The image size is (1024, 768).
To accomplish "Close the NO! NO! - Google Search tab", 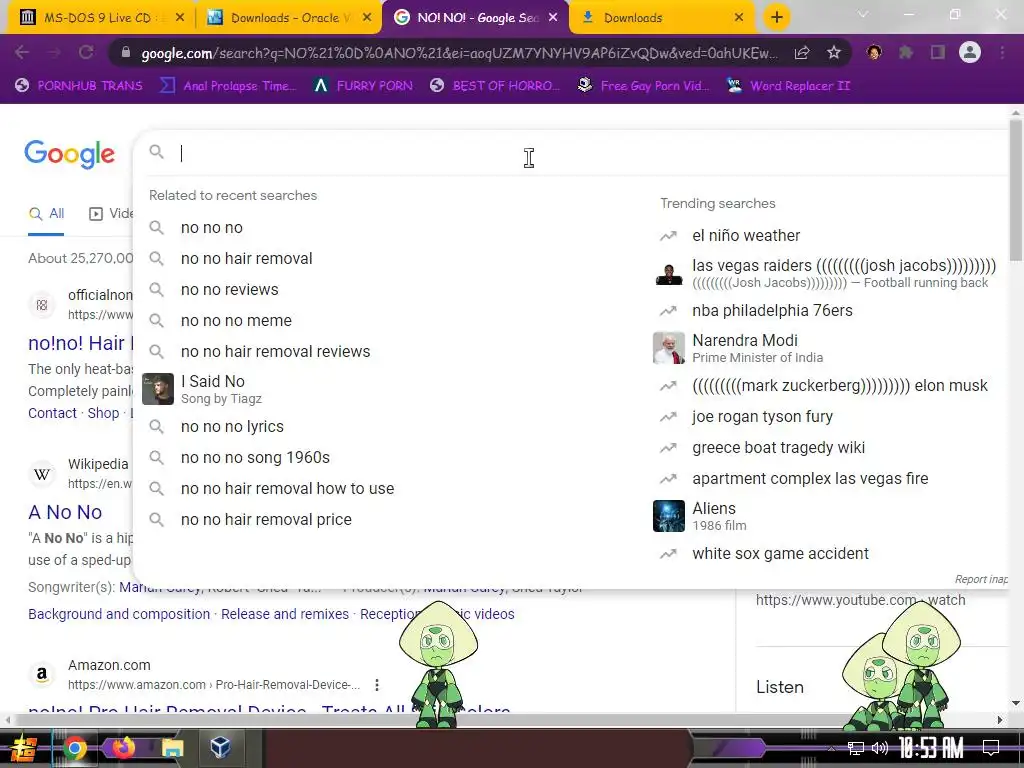I will 553,18.
